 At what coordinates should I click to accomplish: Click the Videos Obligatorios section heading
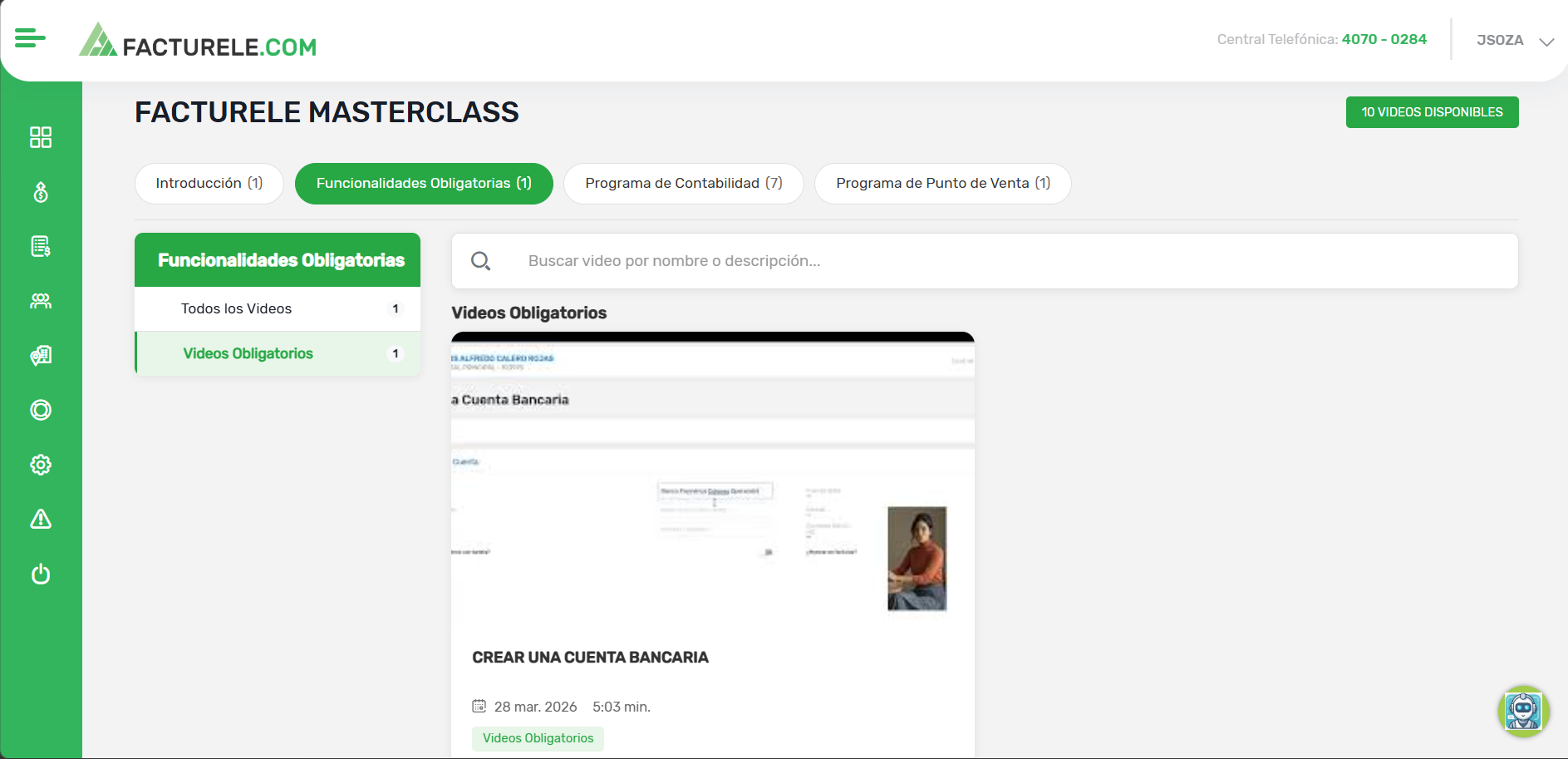point(528,313)
